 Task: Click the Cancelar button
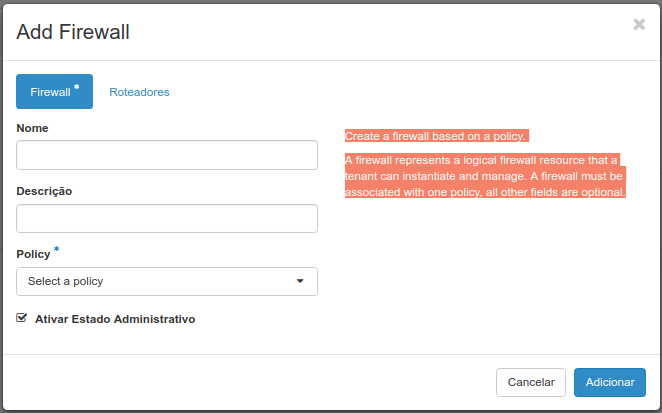[x=531, y=382]
